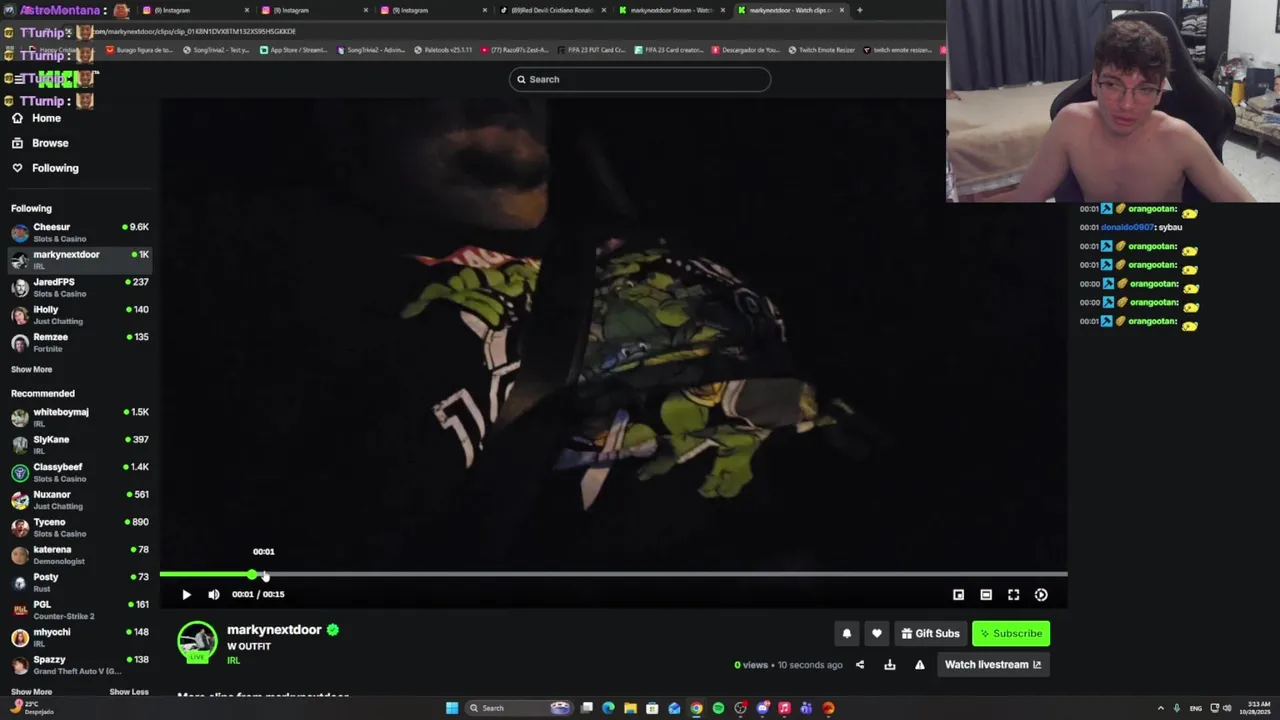The image size is (1280, 720).
Task: Open the IRL category link
Action: [233, 660]
